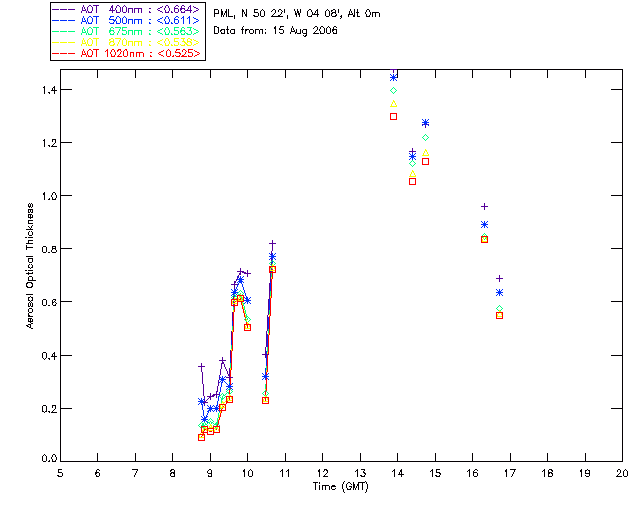The height and width of the screenshot is (512, 640).
Task: Select legend text 'AOT 675nm : <0.563>'
Action: point(140,31)
